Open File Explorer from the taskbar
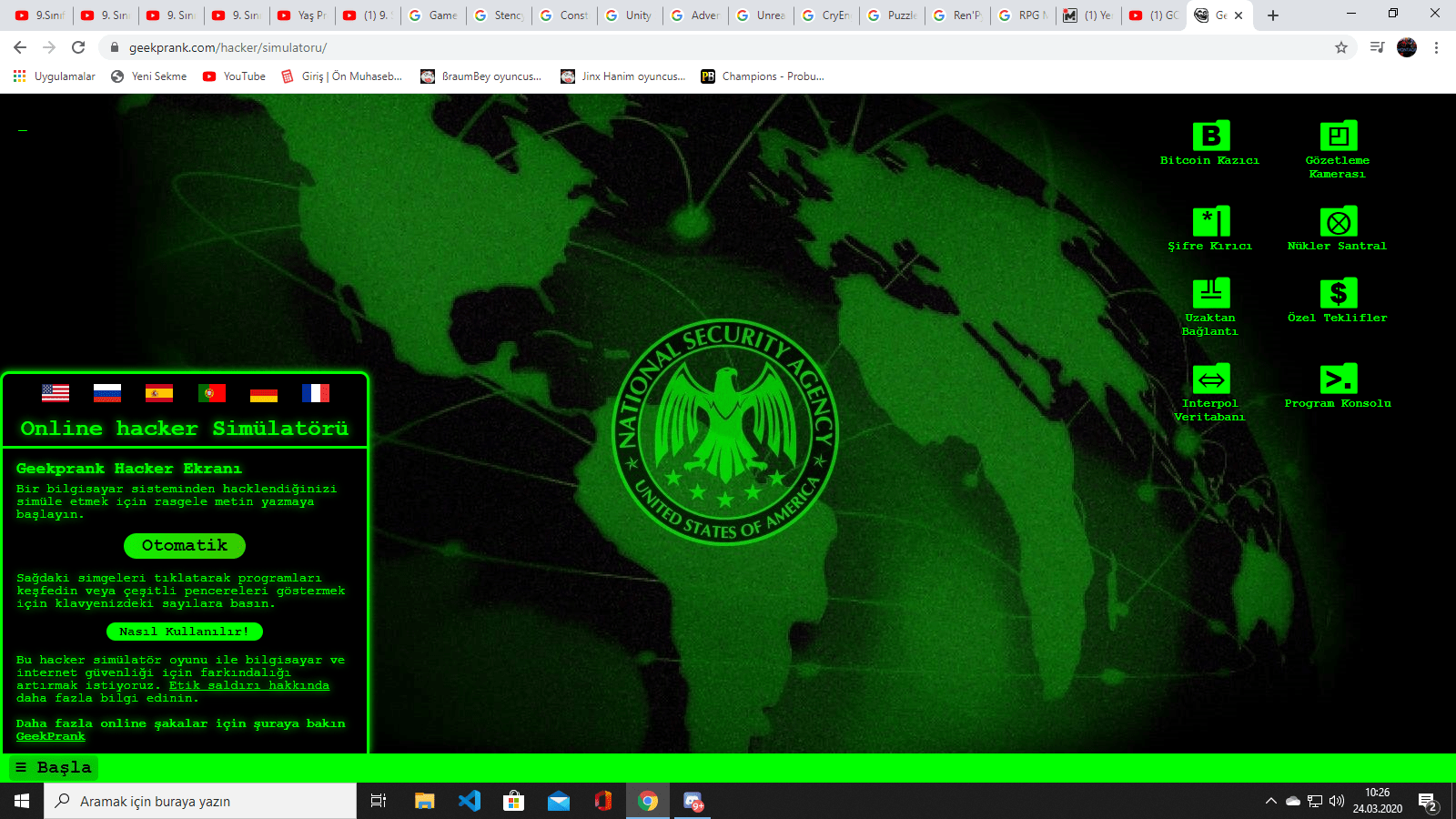Image resolution: width=1456 pixels, height=819 pixels. tap(425, 801)
